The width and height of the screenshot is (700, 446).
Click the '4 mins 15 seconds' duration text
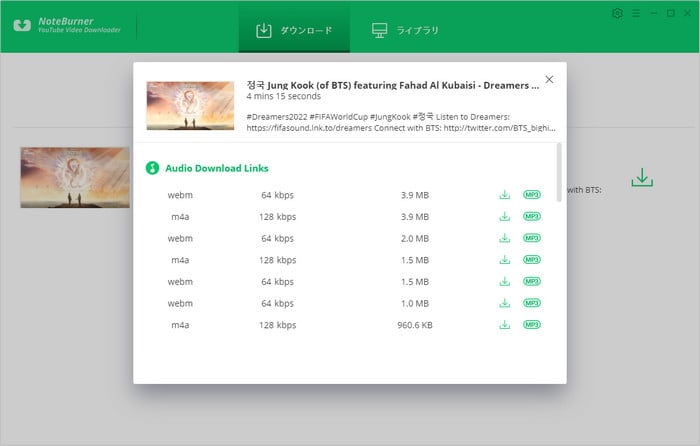coord(283,96)
